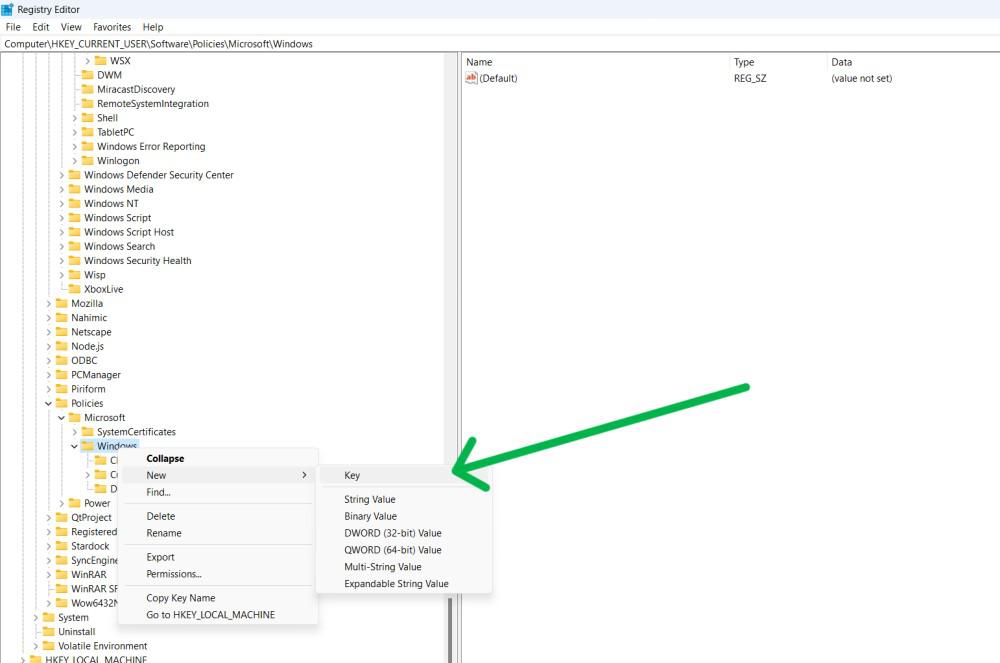This screenshot has height=663, width=1000.
Task: Collapse the Microsoft key under Policies
Action: [x=61, y=418]
